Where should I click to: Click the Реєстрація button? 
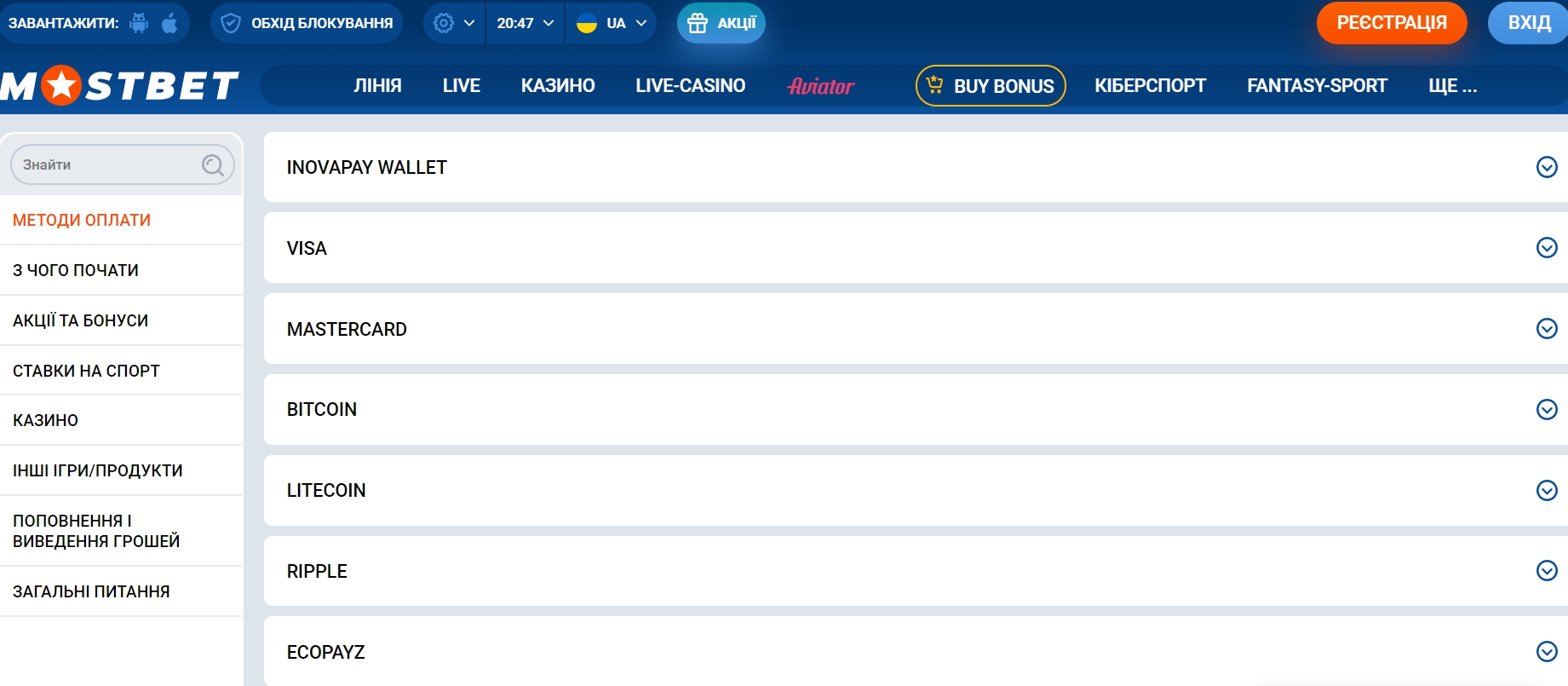click(x=1391, y=23)
